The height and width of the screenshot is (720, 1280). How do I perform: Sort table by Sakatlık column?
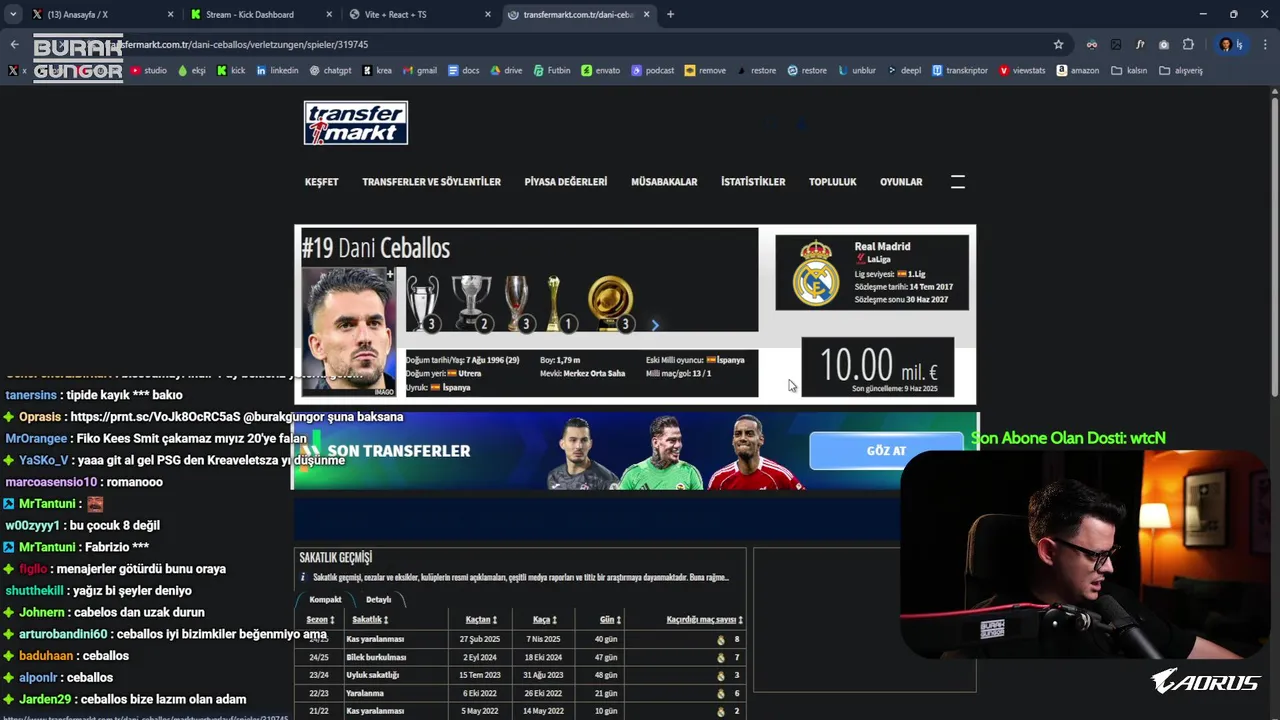click(370, 620)
